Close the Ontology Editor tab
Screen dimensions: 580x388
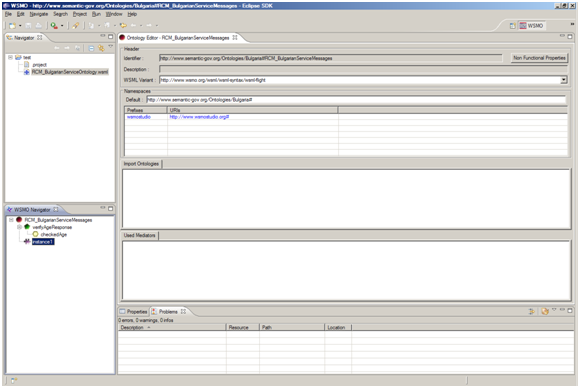pyautogui.click(x=235, y=38)
